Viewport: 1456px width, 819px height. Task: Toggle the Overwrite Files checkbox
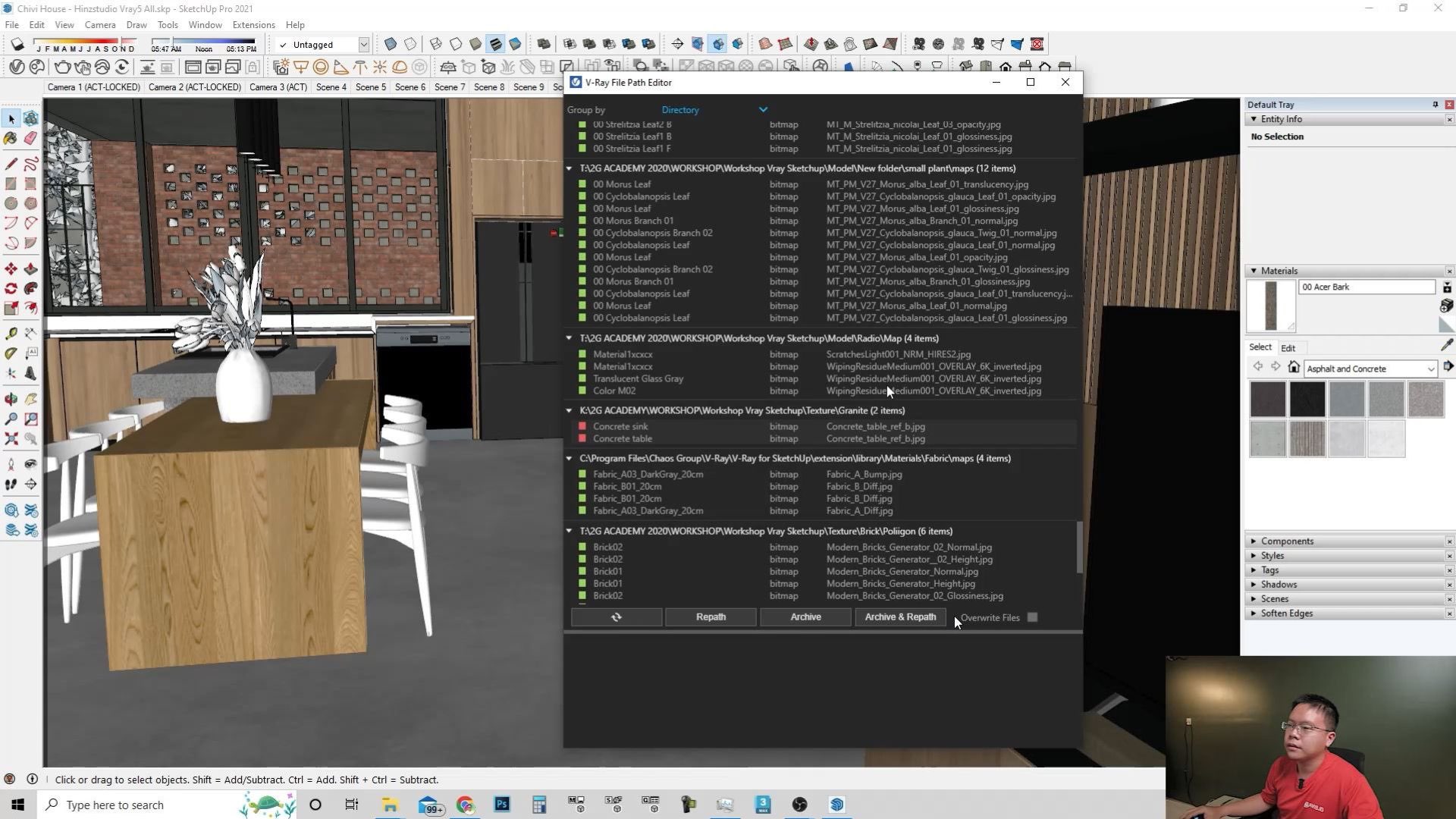[1032, 617]
